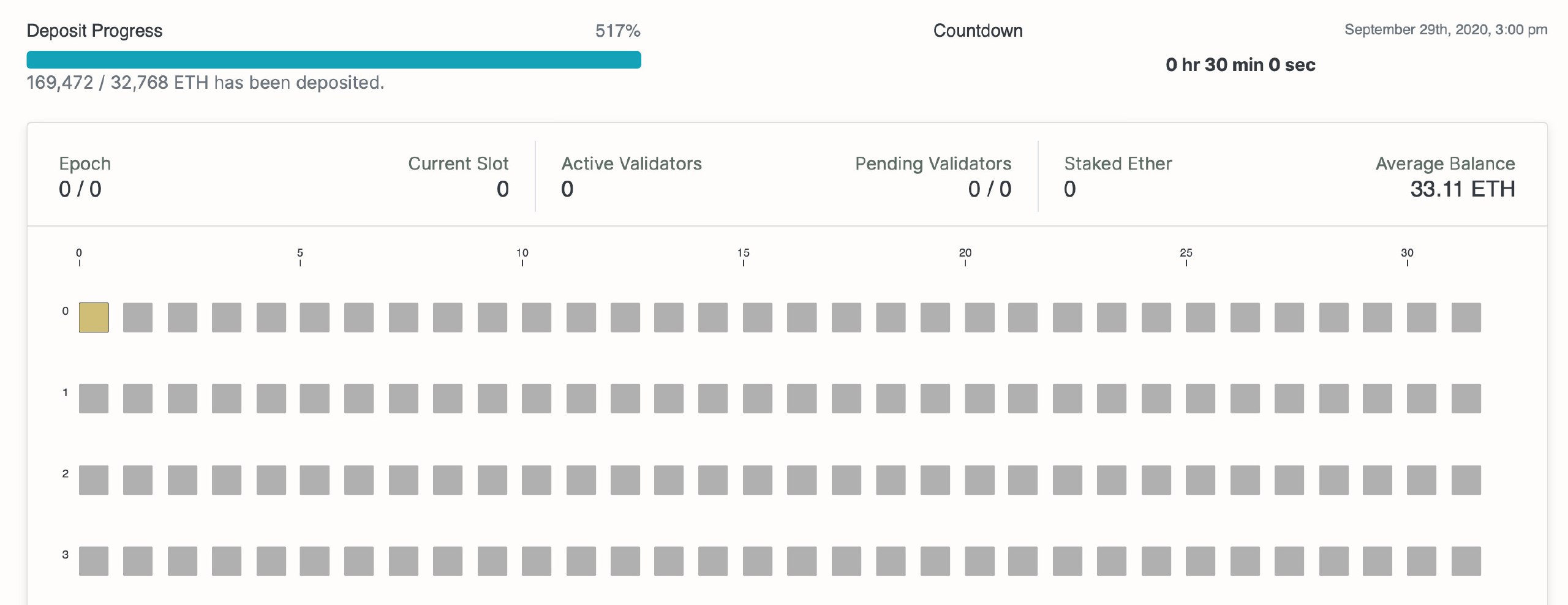Screen dimensions: 1568x605
Task: Click the 517% deposit percentage
Action: coord(617,31)
